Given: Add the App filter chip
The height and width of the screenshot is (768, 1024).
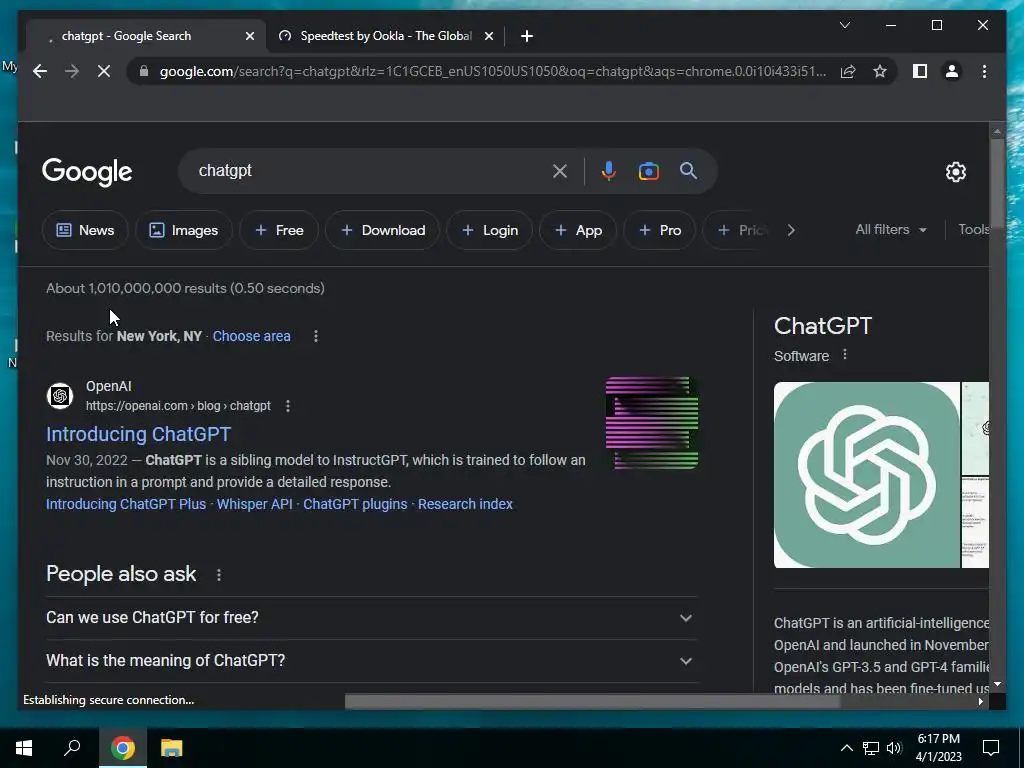Looking at the screenshot, I should click(578, 230).
